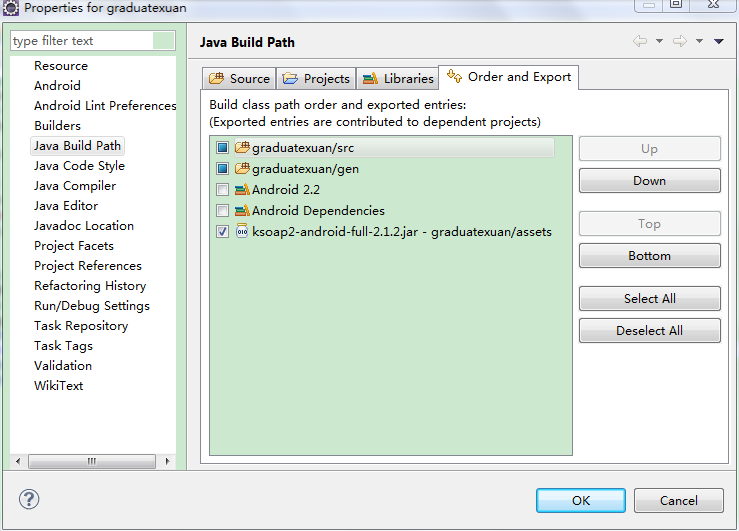The height and width of the screenshot is (531, 739).
Task: Select Android in the properties tree
Action: point(57,86)
